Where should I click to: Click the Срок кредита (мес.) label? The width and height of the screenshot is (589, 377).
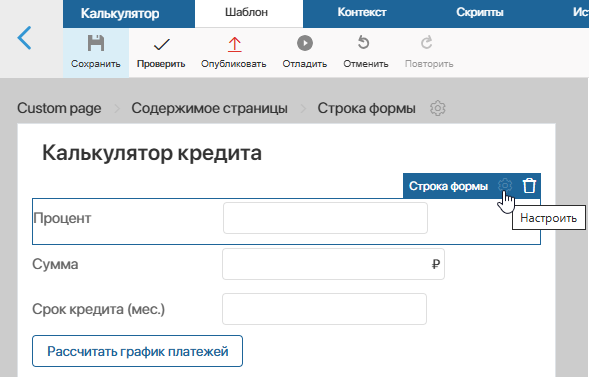point(98,309)
